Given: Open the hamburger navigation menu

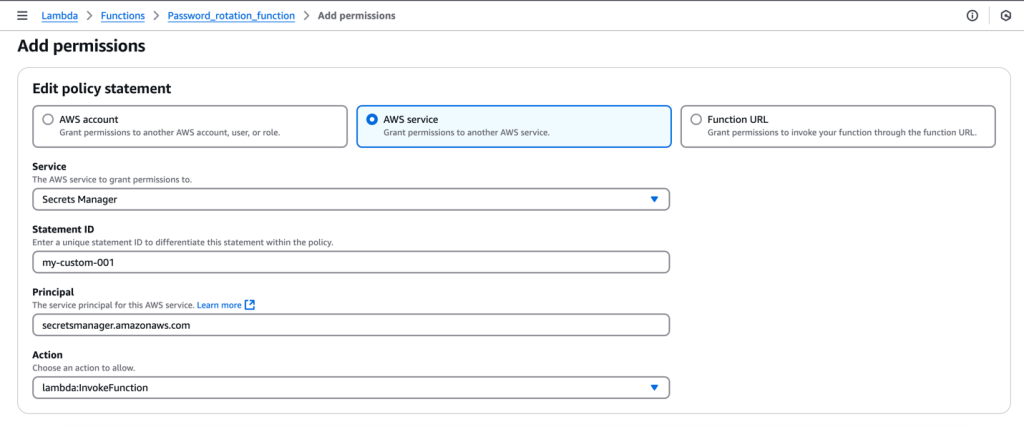Looking at the screenshot, I should pyautogui.click(x=22, y=16).
